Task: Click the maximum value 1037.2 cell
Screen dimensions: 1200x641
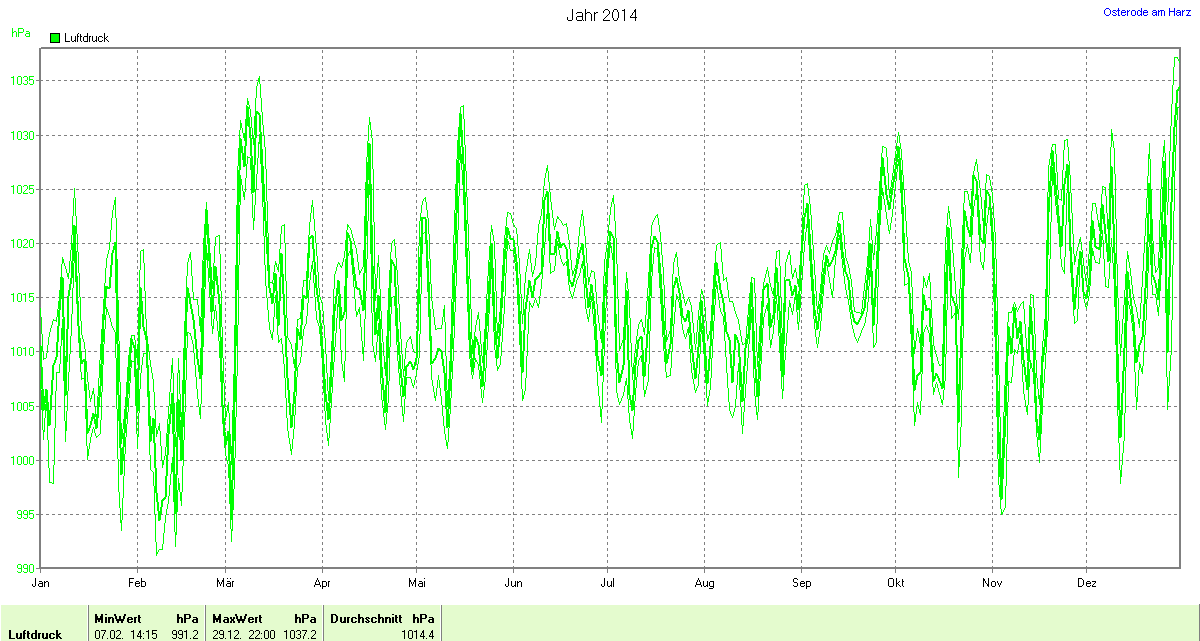Action: click(300, 634)
